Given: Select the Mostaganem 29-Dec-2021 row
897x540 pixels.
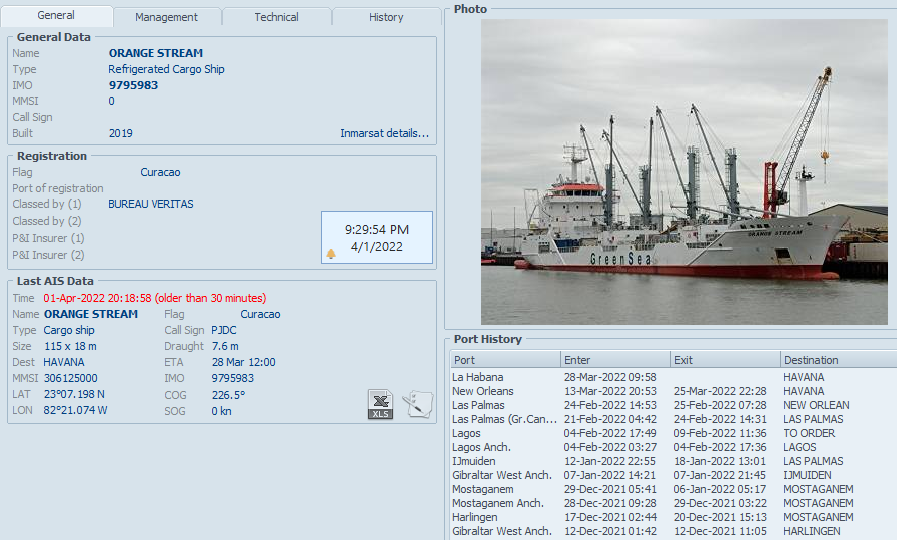Looking at the screenshot, I should tap(673, 489).
